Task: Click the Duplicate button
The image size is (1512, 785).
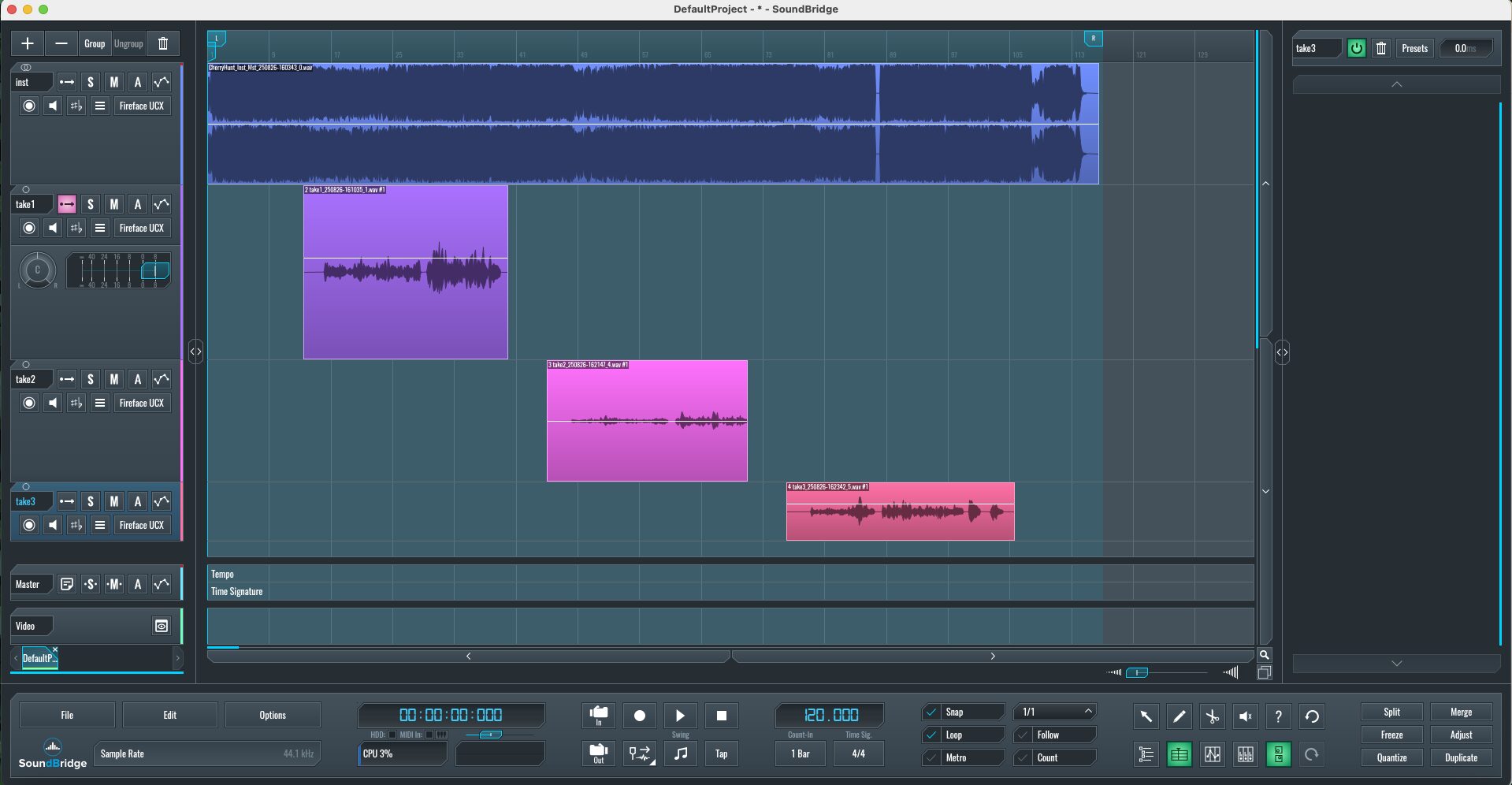Action: [x=1461, y=757]
